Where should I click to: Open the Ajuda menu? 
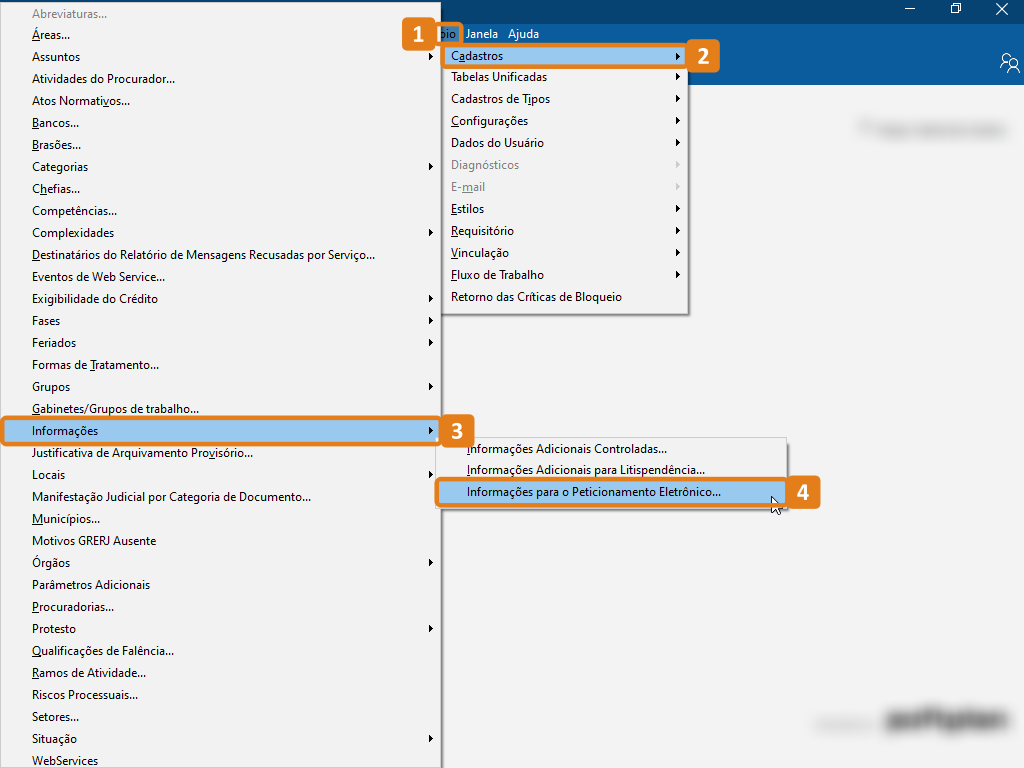[523, 34]
